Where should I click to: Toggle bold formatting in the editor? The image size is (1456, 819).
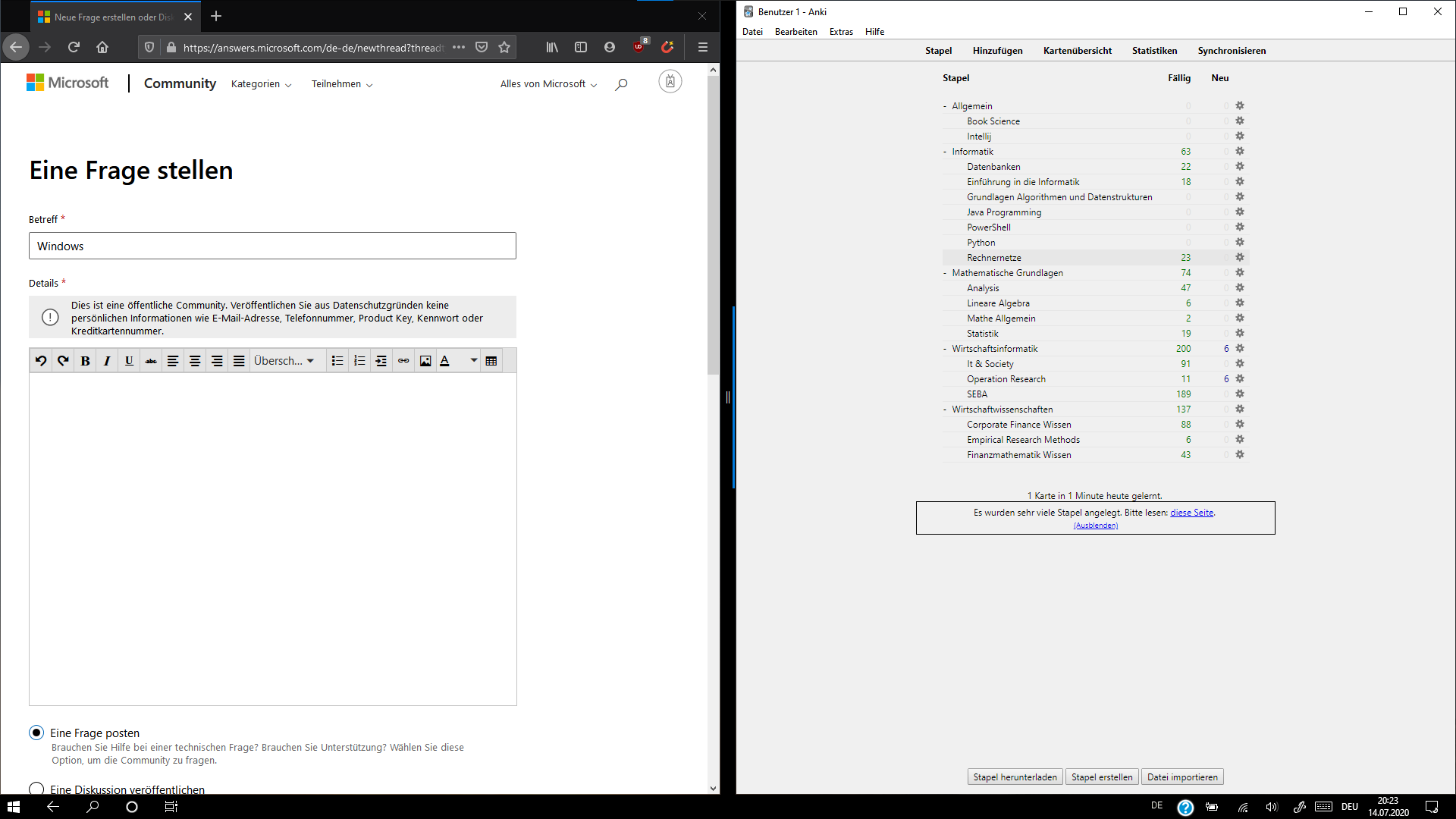point(85,361)
